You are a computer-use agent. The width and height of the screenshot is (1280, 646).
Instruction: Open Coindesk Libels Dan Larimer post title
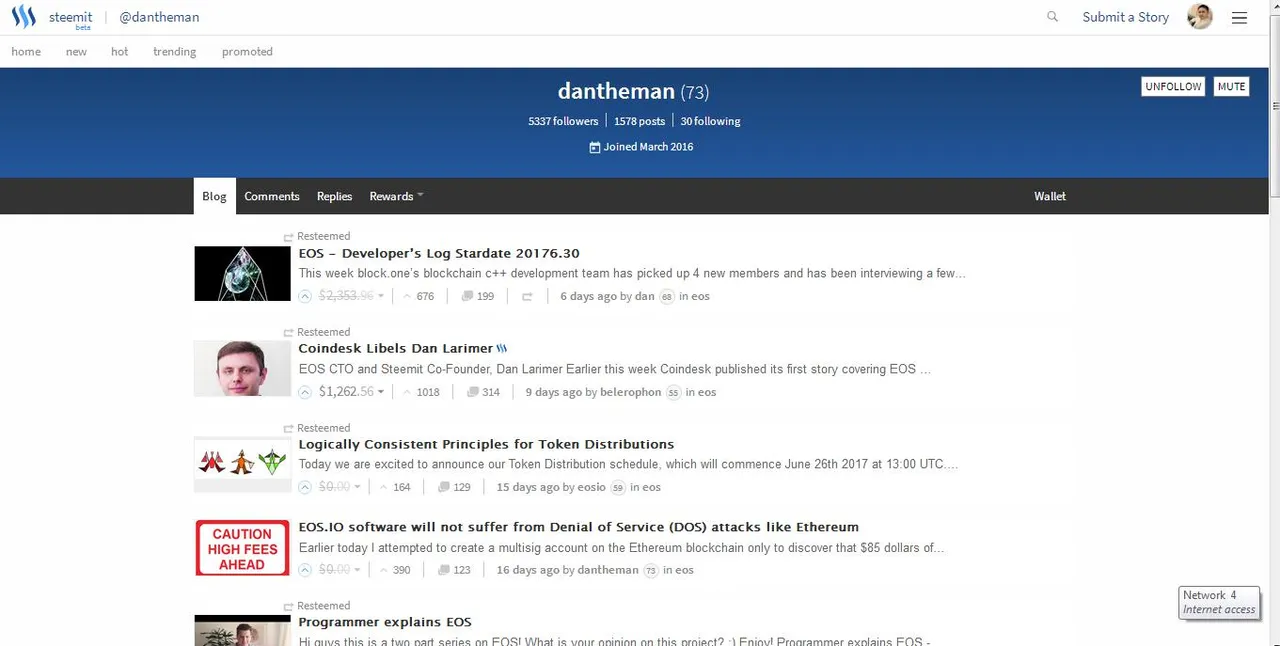(396, 348)
